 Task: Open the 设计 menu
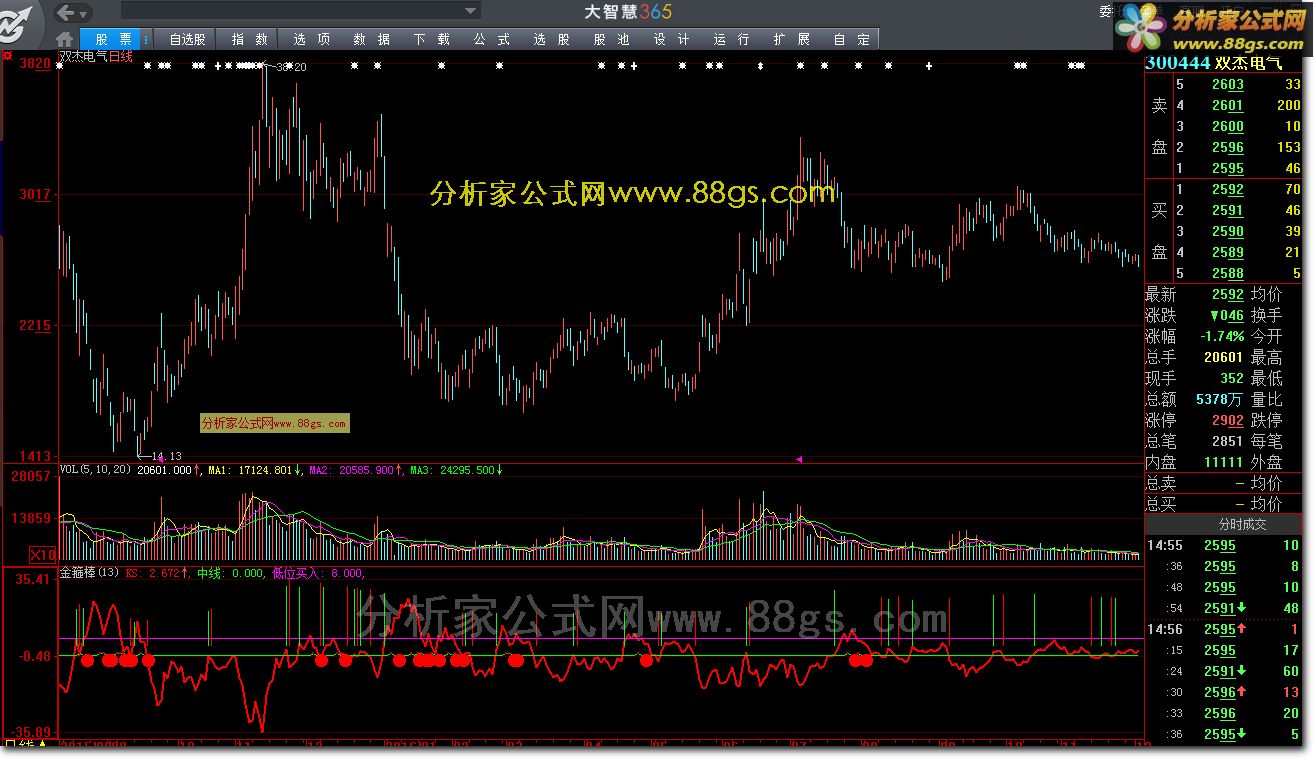[x=671, y=39]
